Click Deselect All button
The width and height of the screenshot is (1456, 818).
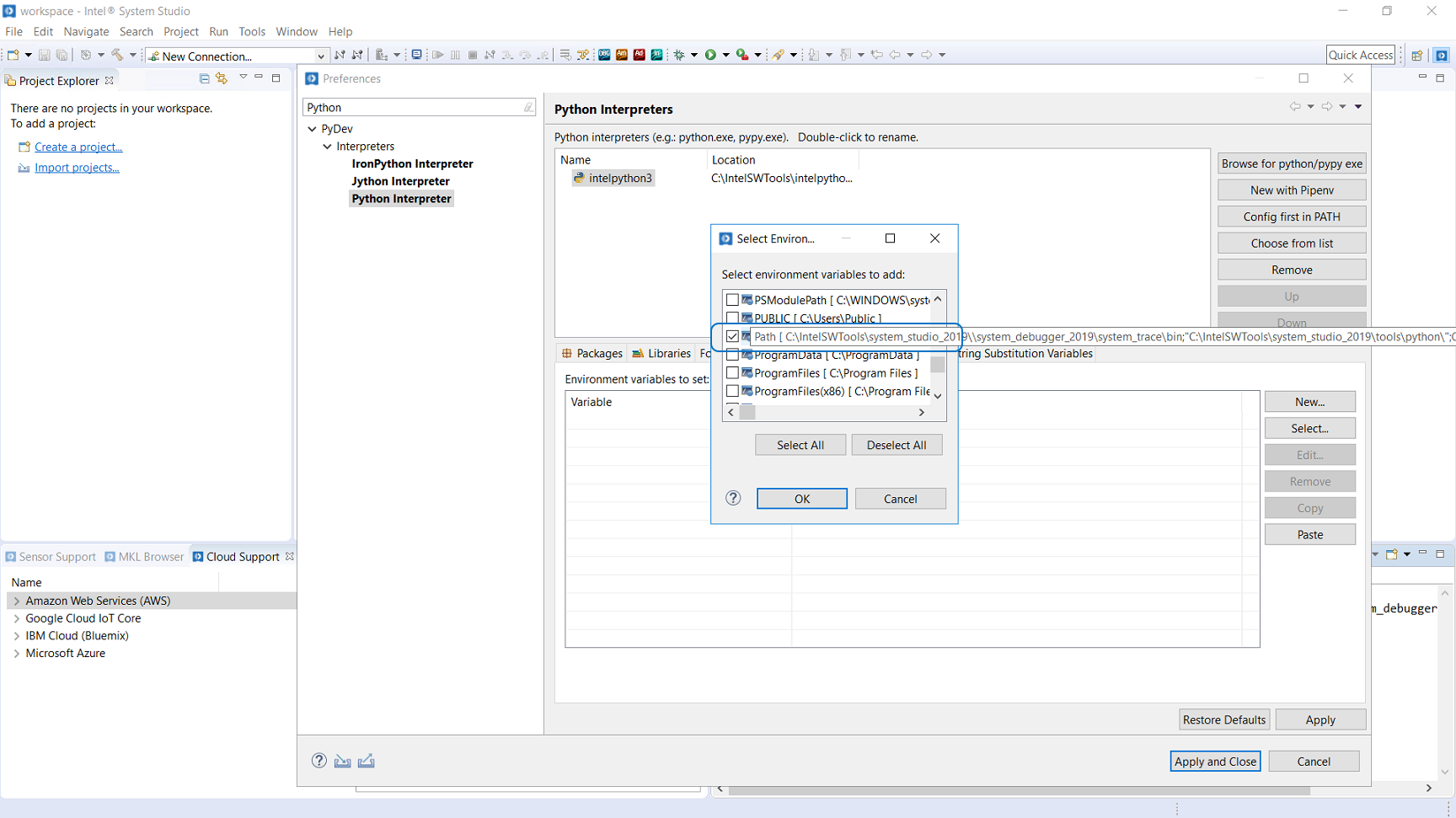(x=896, y=445)
